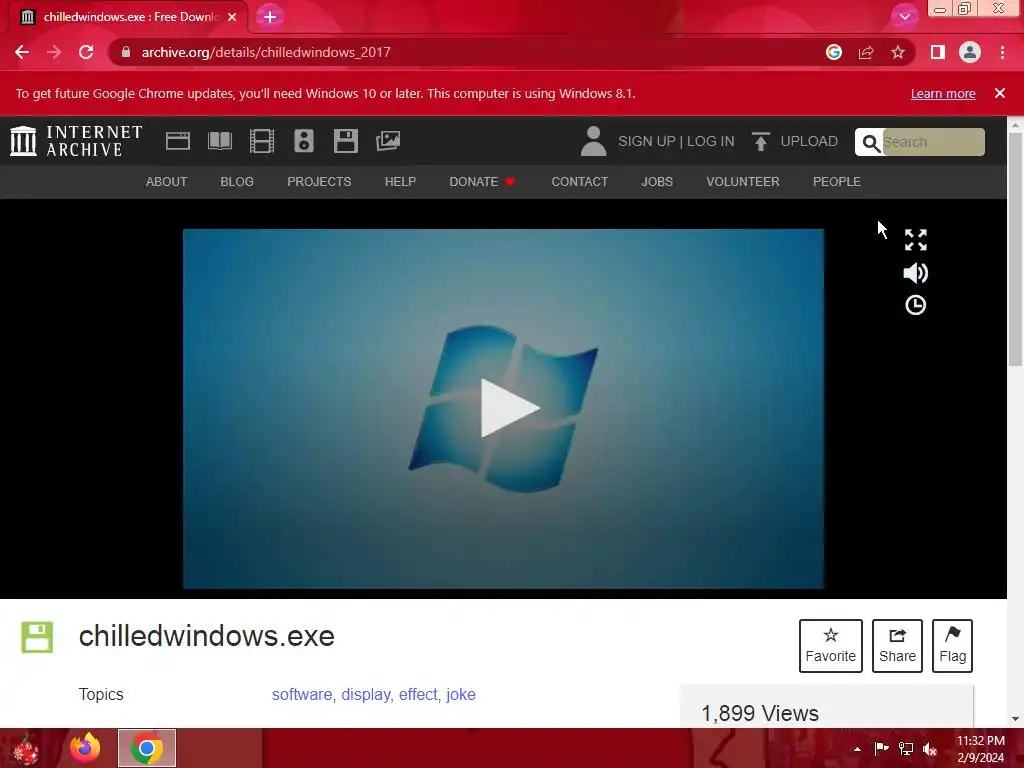
Task: Open the DONATE menu item
Action: [483, 182]
